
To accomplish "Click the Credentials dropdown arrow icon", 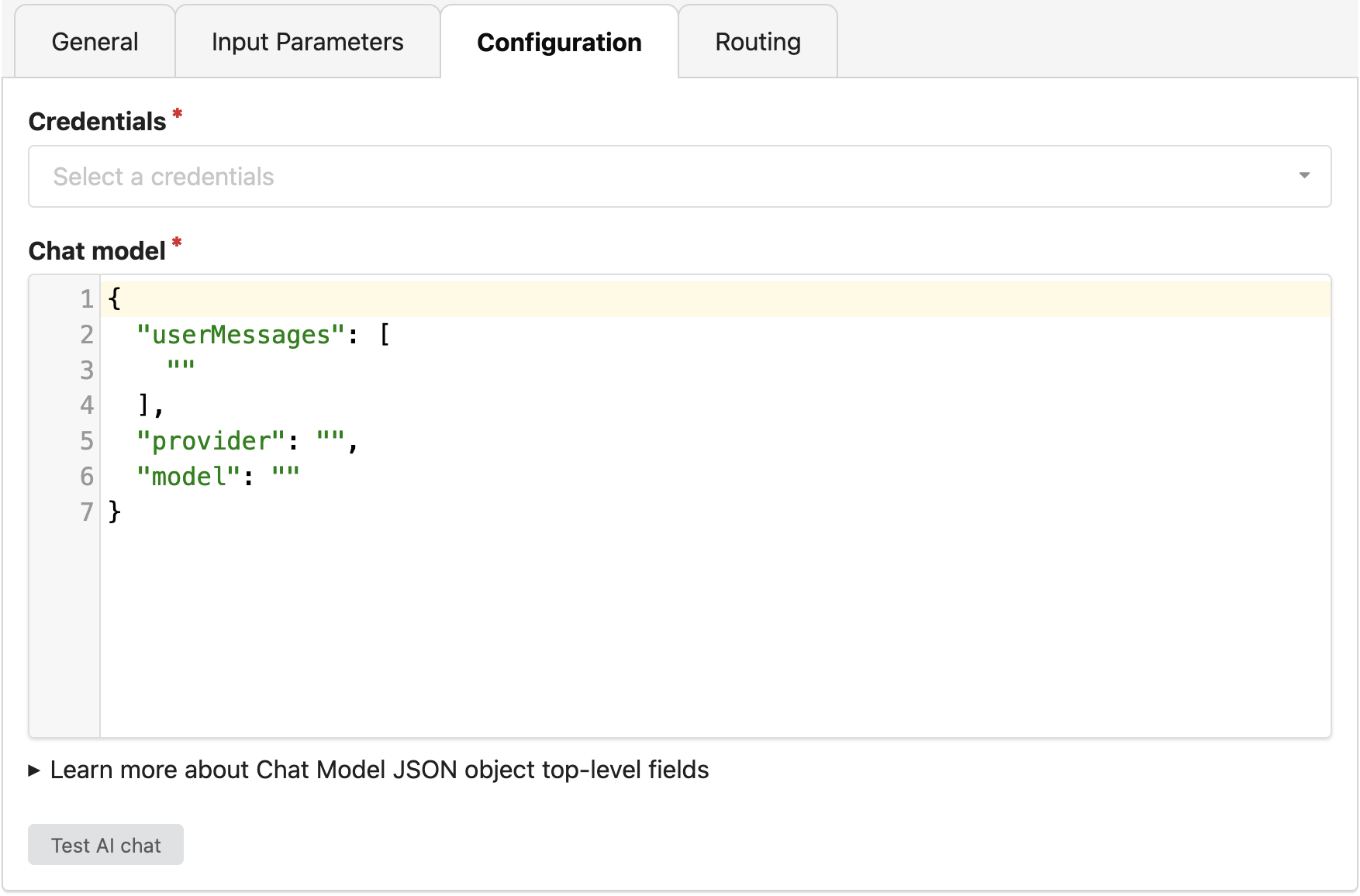I will click(1304, 176).
